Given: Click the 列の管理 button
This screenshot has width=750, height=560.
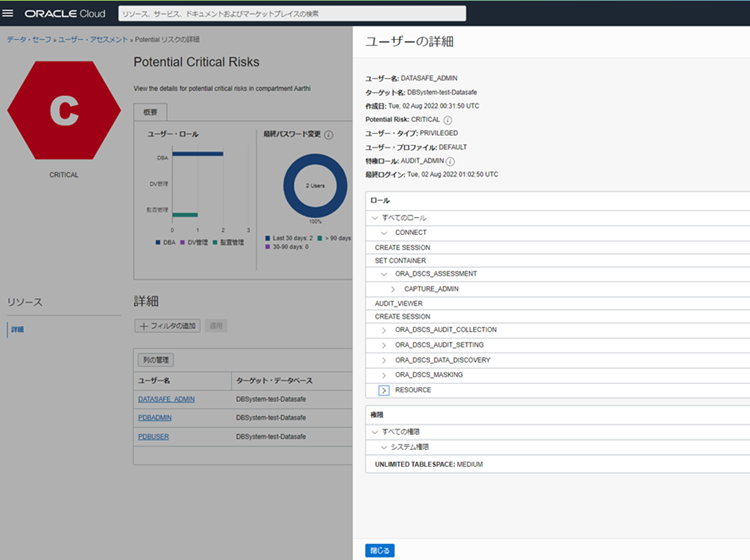Looking at the screenshot, I should (x=156, y=360).
